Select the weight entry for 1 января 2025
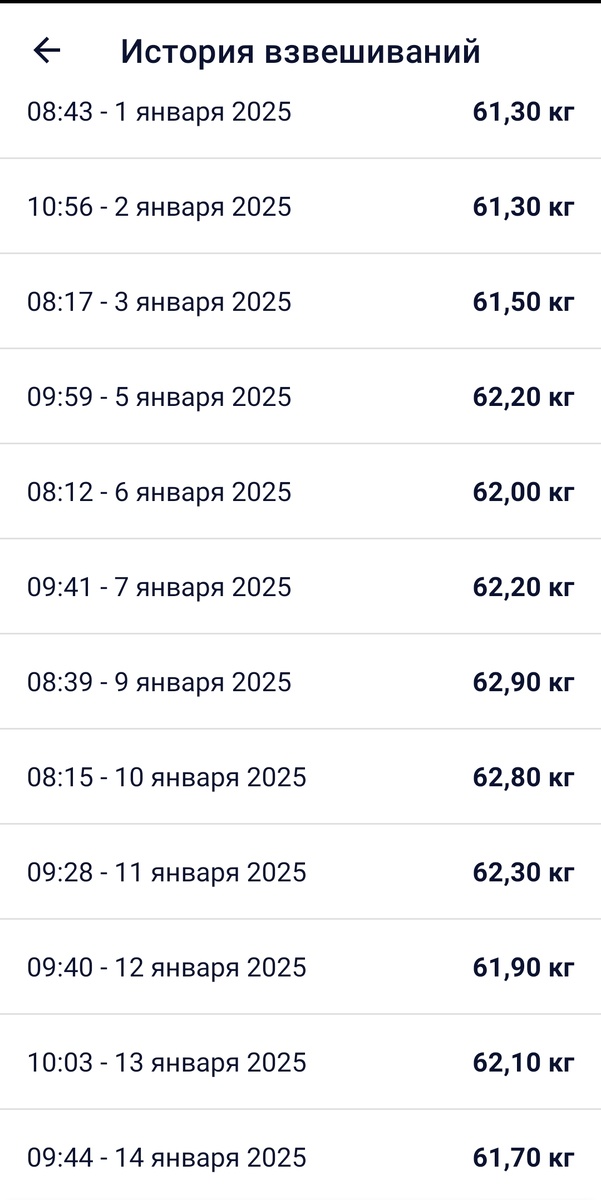 (x=300, y=112)
